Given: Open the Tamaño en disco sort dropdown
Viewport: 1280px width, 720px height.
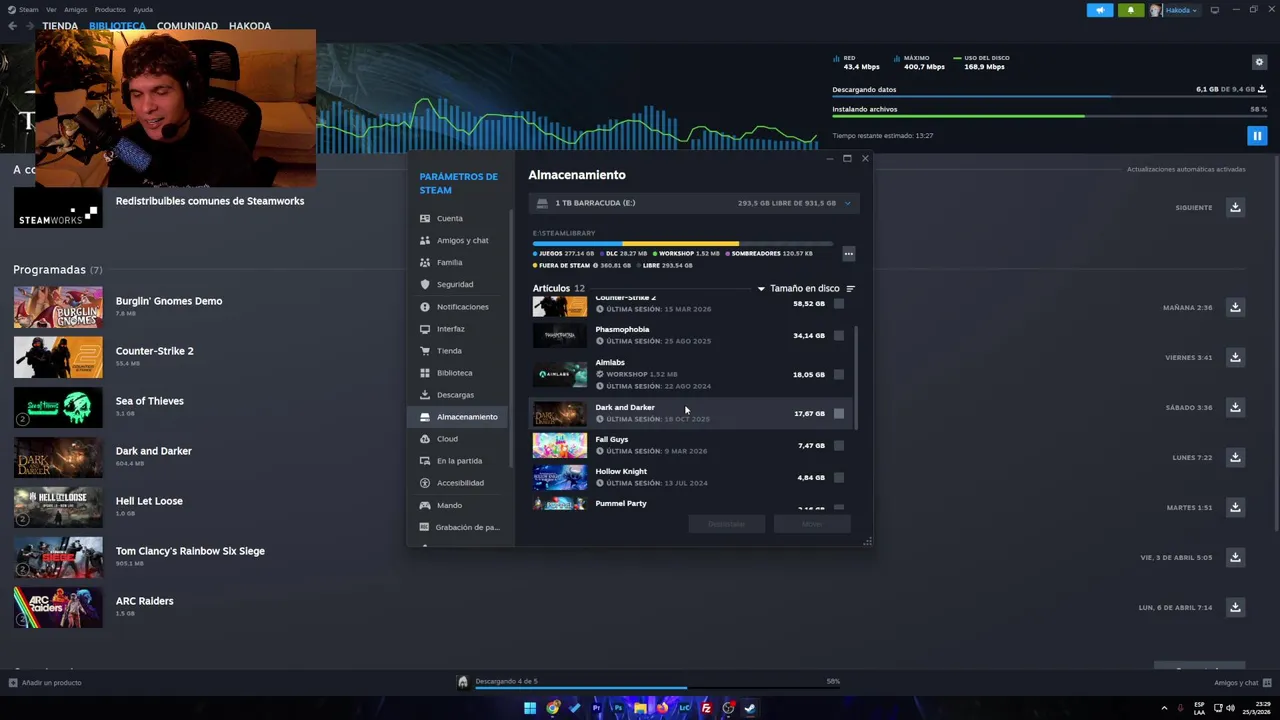Looking at the screenshot, I should [798, 289].
